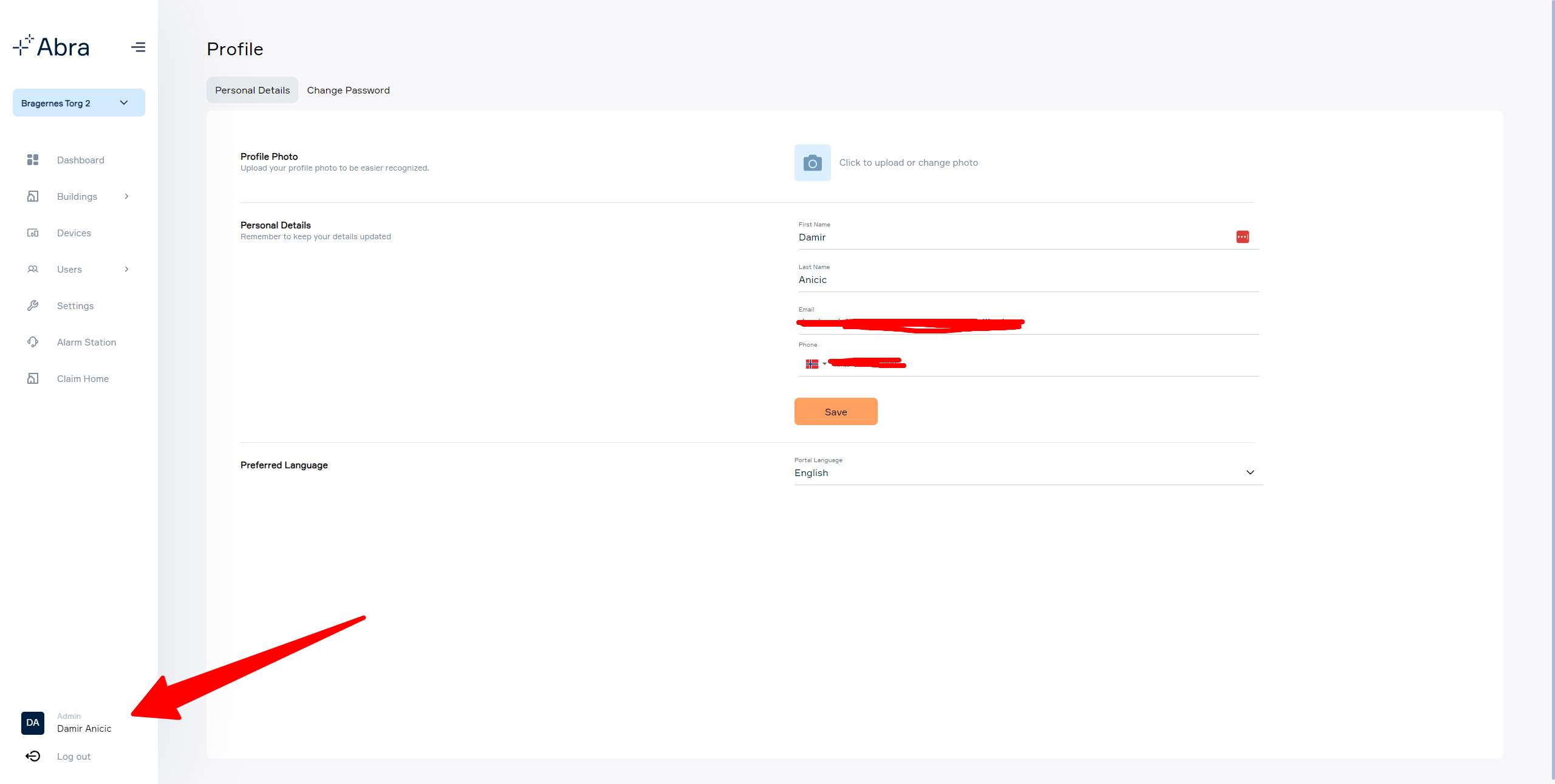Open Alarm Station menu item

point(87,342)
